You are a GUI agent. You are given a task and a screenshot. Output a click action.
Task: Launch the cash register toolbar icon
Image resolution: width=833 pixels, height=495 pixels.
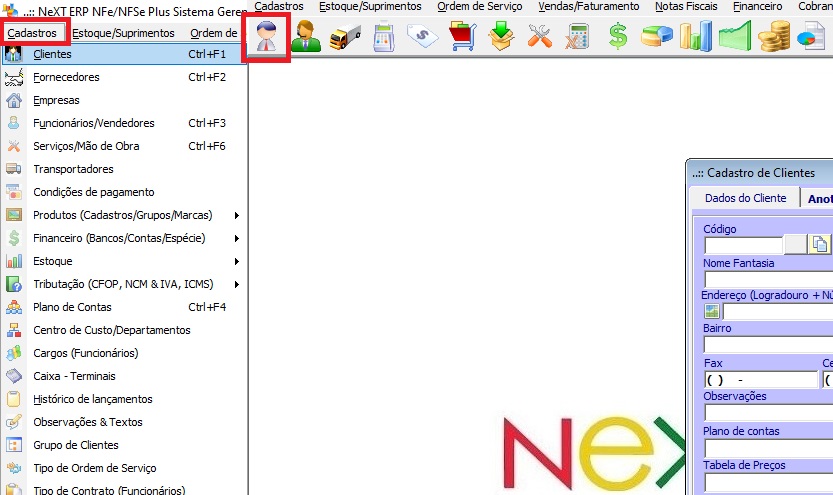point(384,37)
